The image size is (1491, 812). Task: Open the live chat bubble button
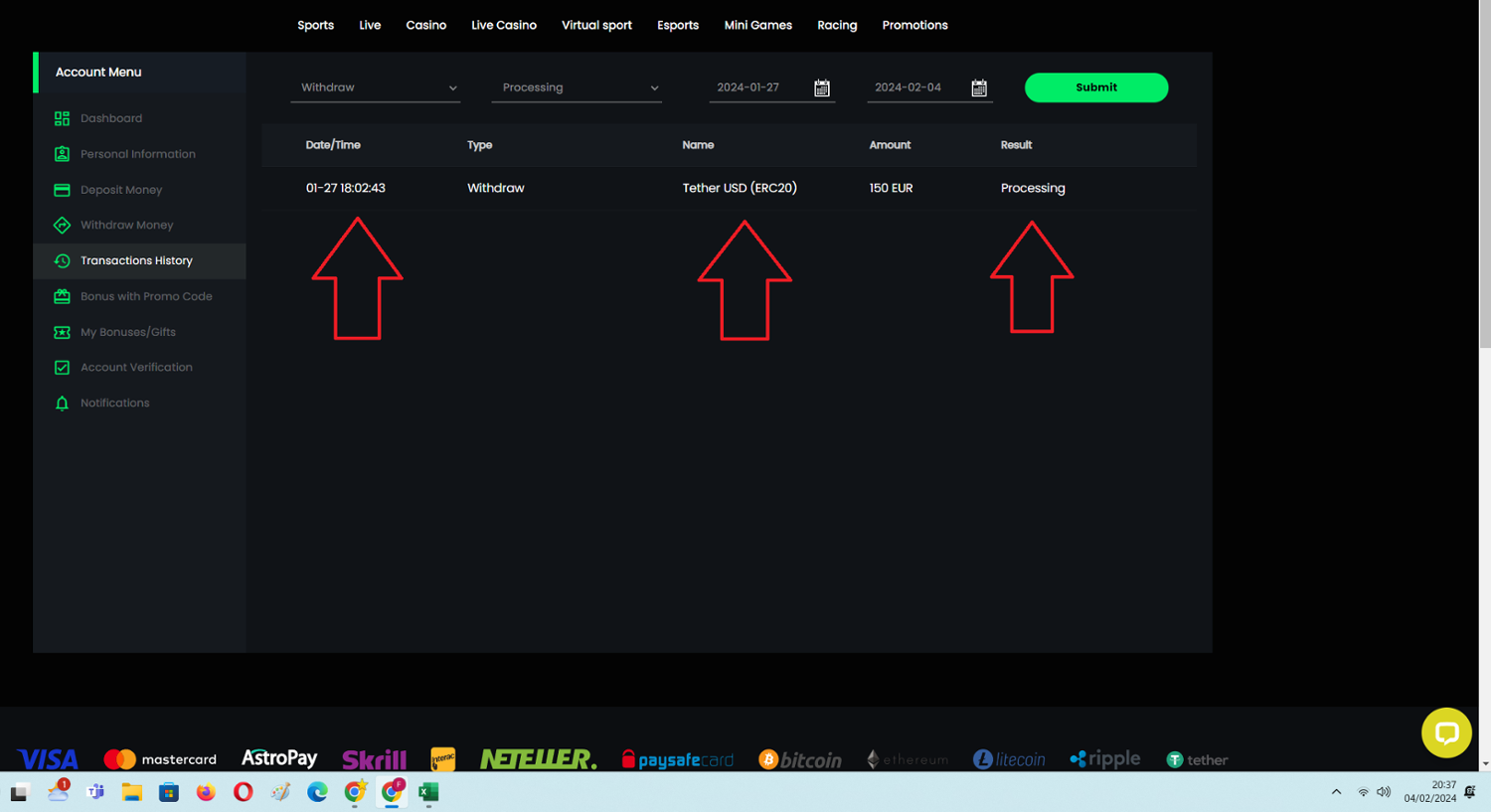[1446, 733]
